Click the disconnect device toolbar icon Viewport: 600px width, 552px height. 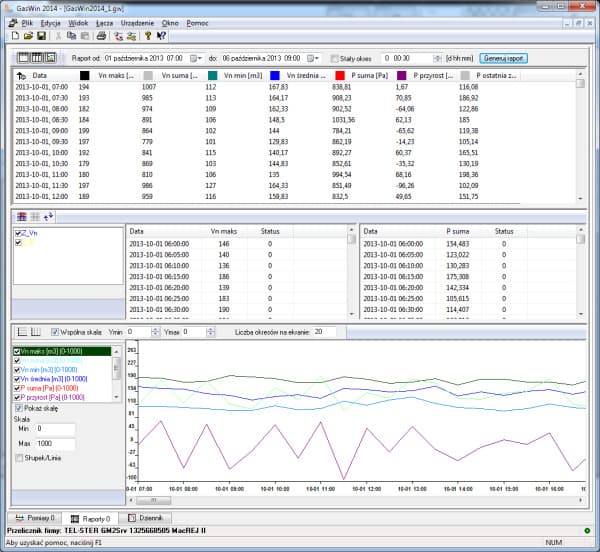tap(131, 36)
